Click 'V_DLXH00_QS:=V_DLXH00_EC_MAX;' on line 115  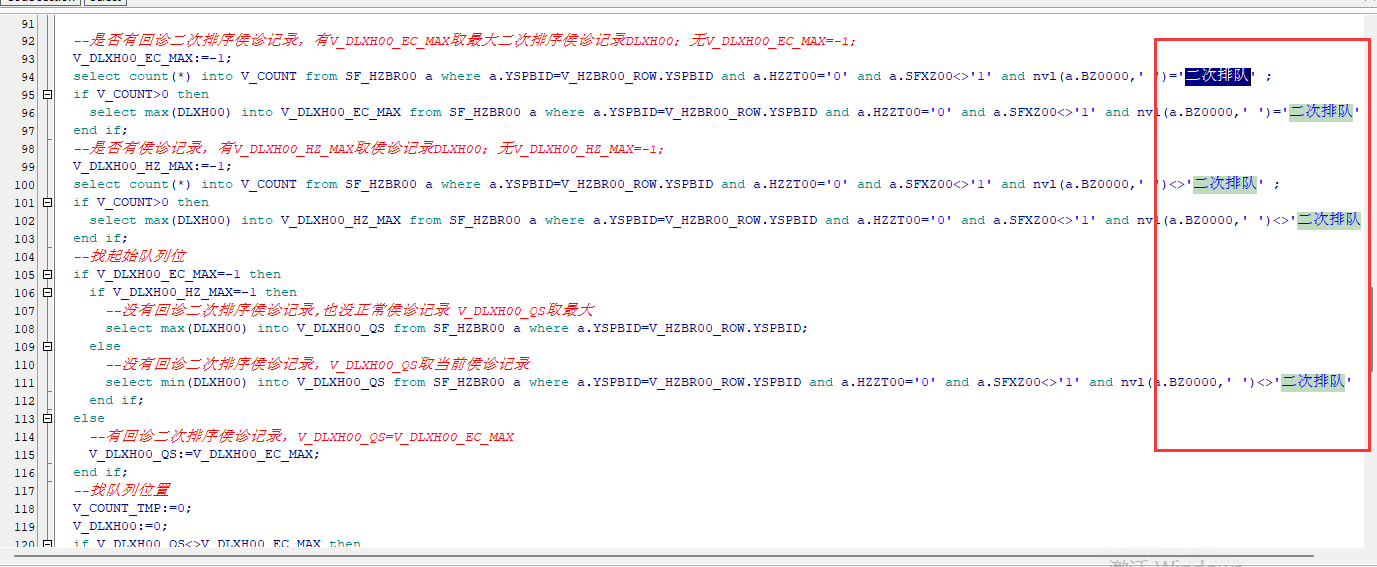click(x=205, y=454)
